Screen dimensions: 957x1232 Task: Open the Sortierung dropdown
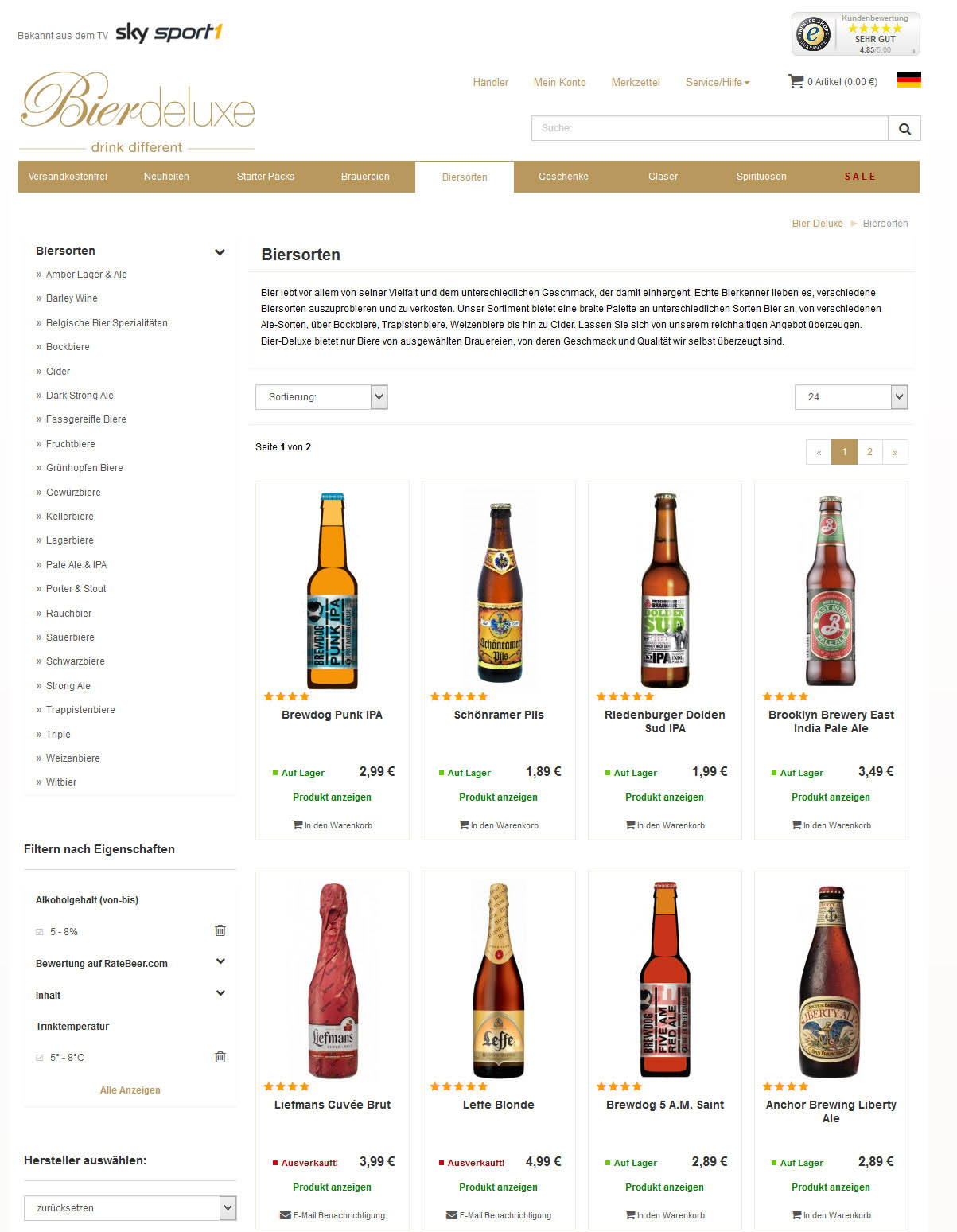tap(321, 397)
